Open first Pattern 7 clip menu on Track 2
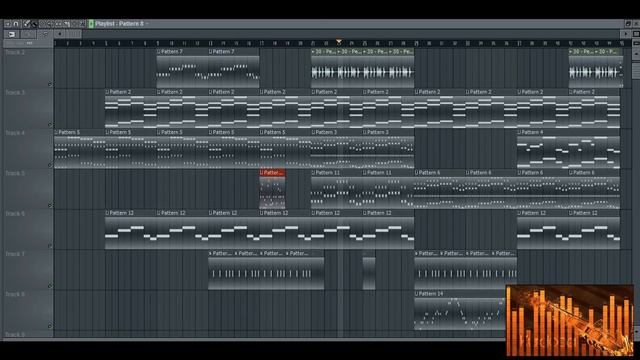The width and height of the screenshot is (640, 360). [x=159, y=52]
